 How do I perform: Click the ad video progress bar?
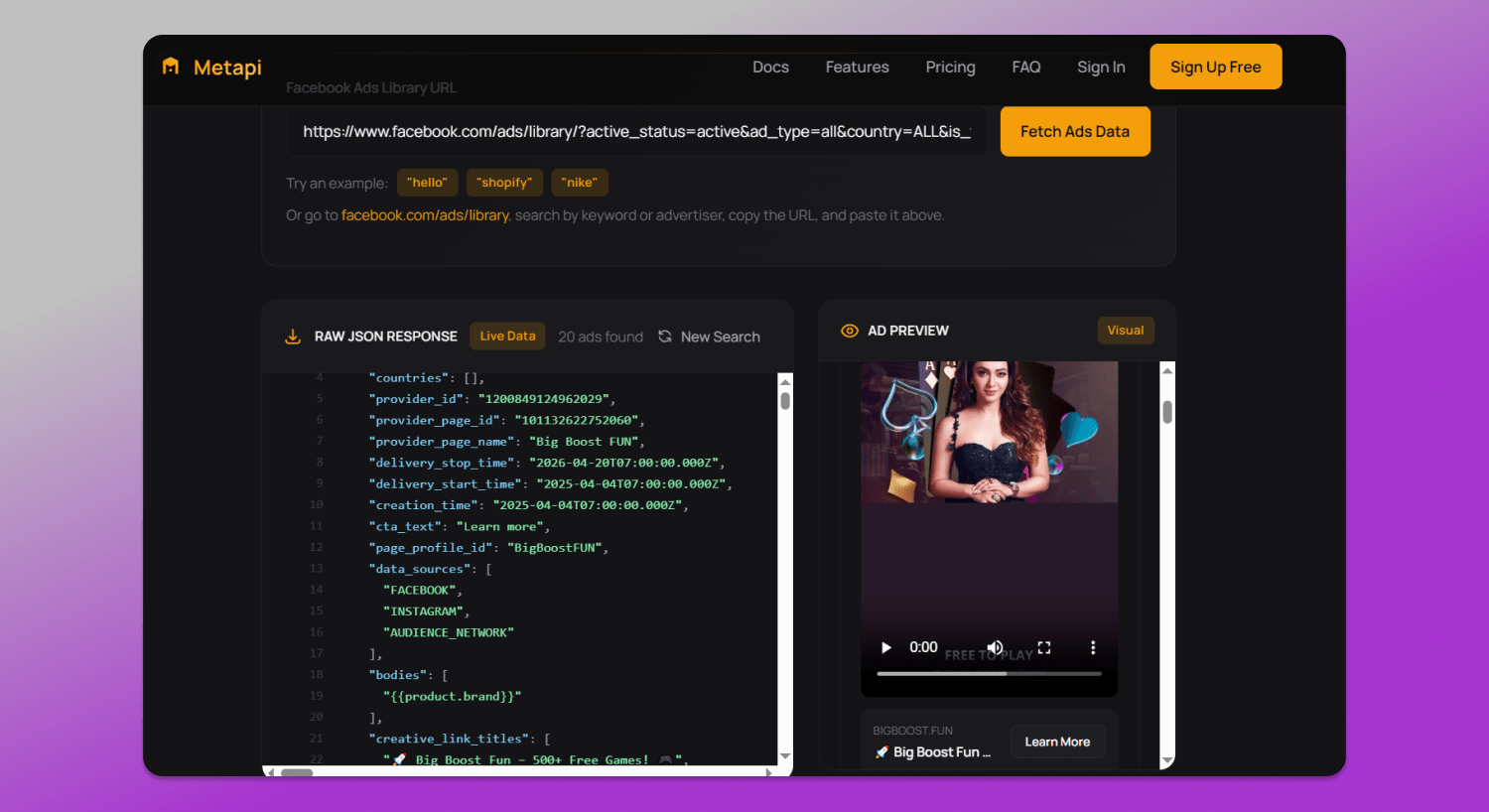(x=989, y=674)
